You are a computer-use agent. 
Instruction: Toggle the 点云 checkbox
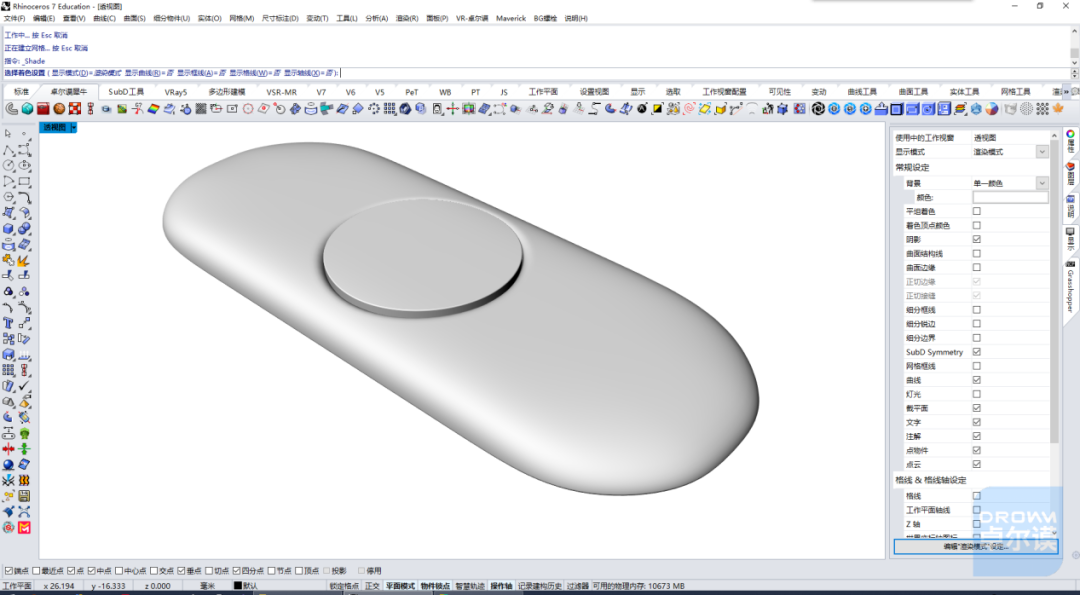(976, 464)
